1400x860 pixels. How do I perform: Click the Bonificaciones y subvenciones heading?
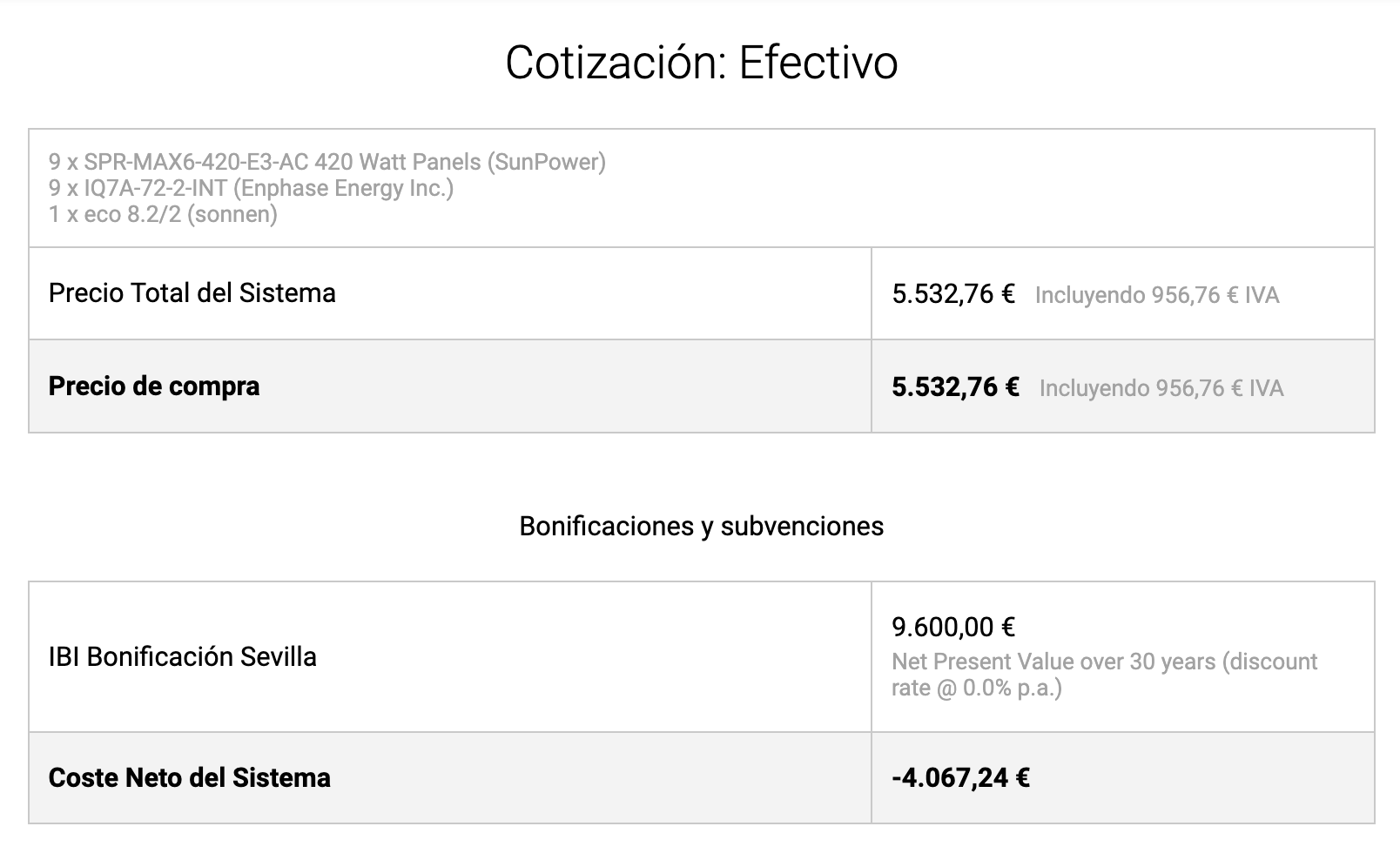coord(701,527)
